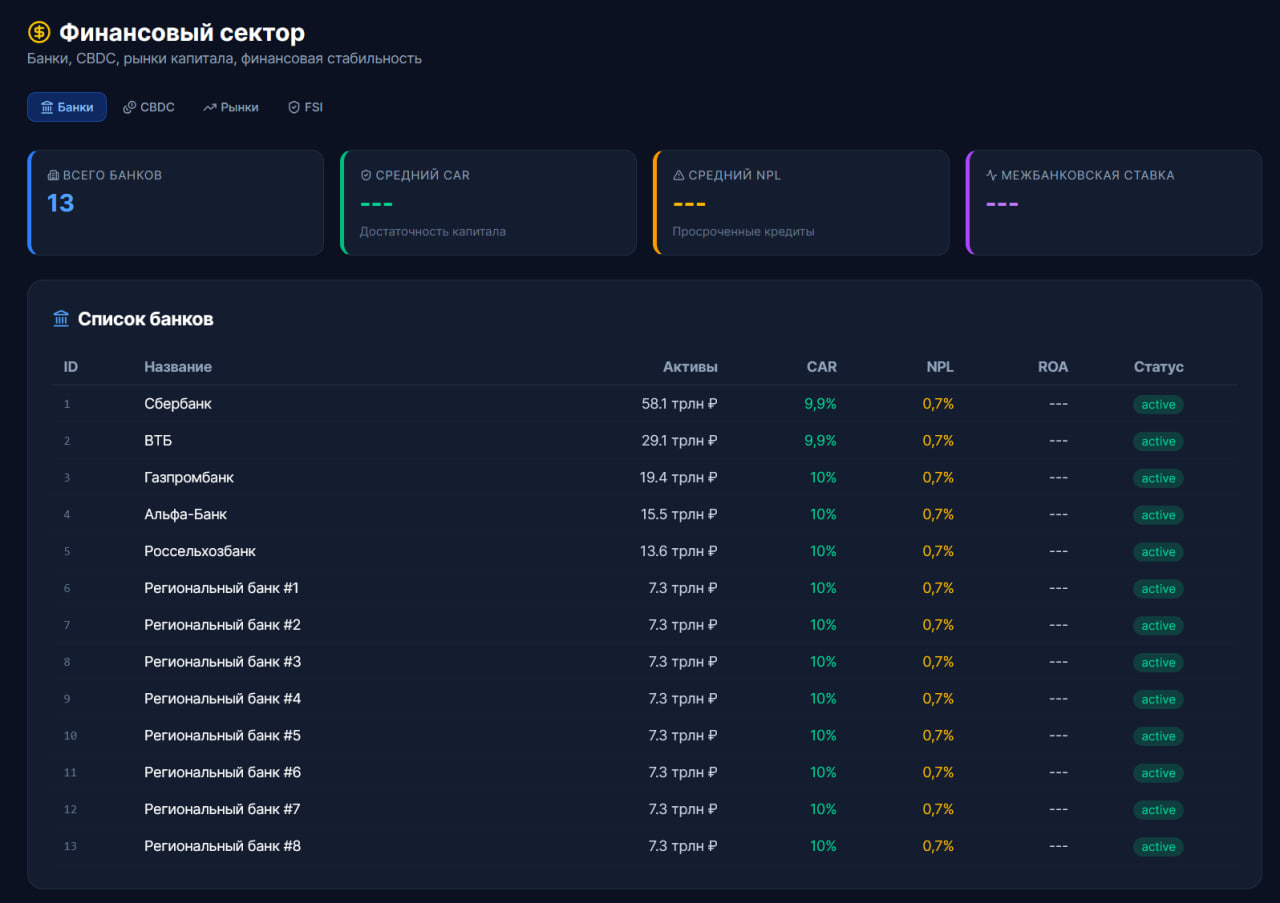Select Региональный банк #1 in the list
This screenshot has height=903, width=1280.
222,588
